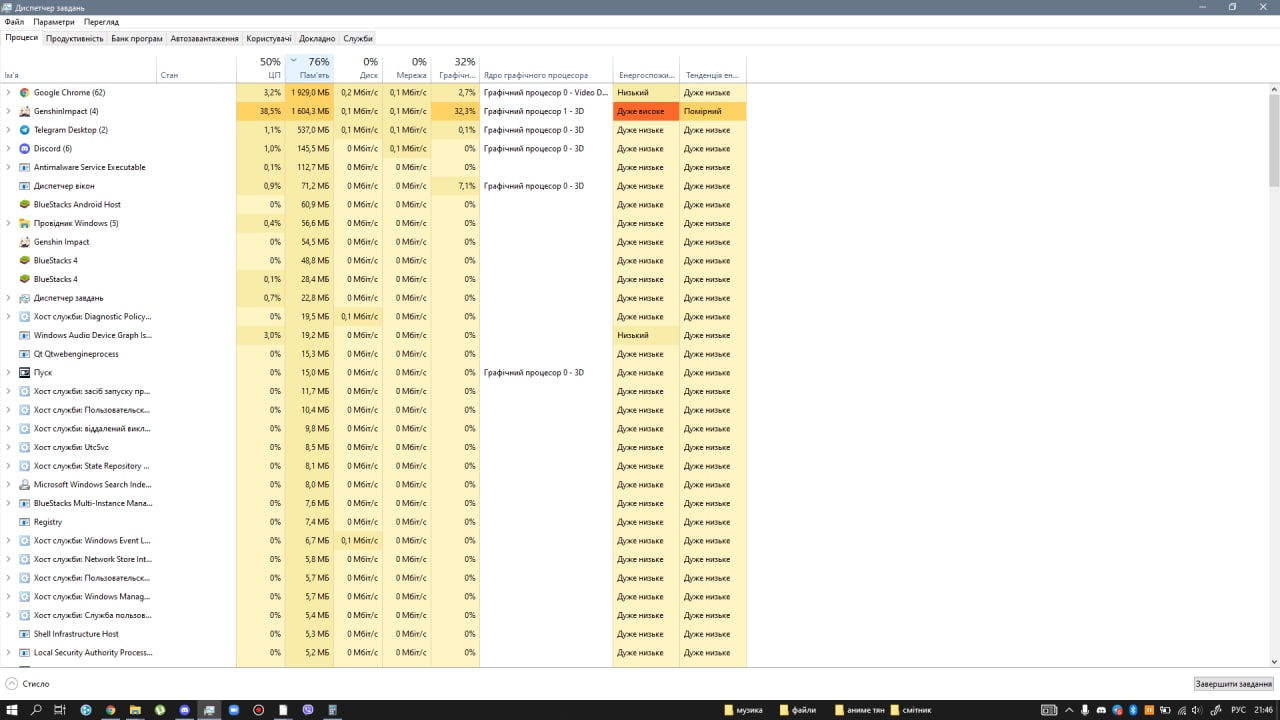The image size is (1280, 720).
Task: Expand the Пуск process row
Action: click(x=8, y=372)
